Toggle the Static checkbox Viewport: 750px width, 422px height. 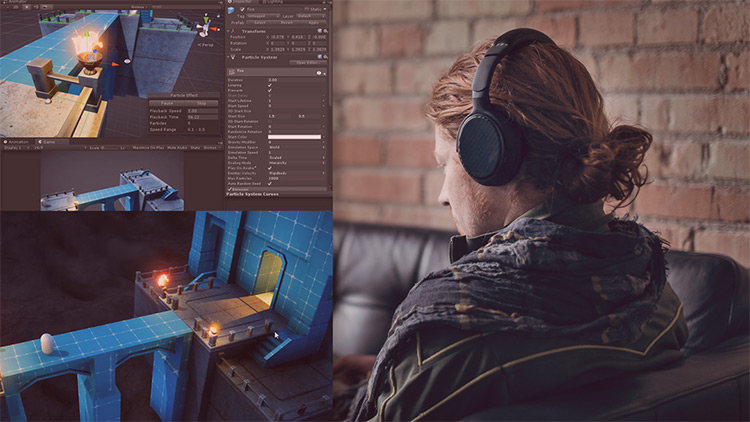[307, 9]
